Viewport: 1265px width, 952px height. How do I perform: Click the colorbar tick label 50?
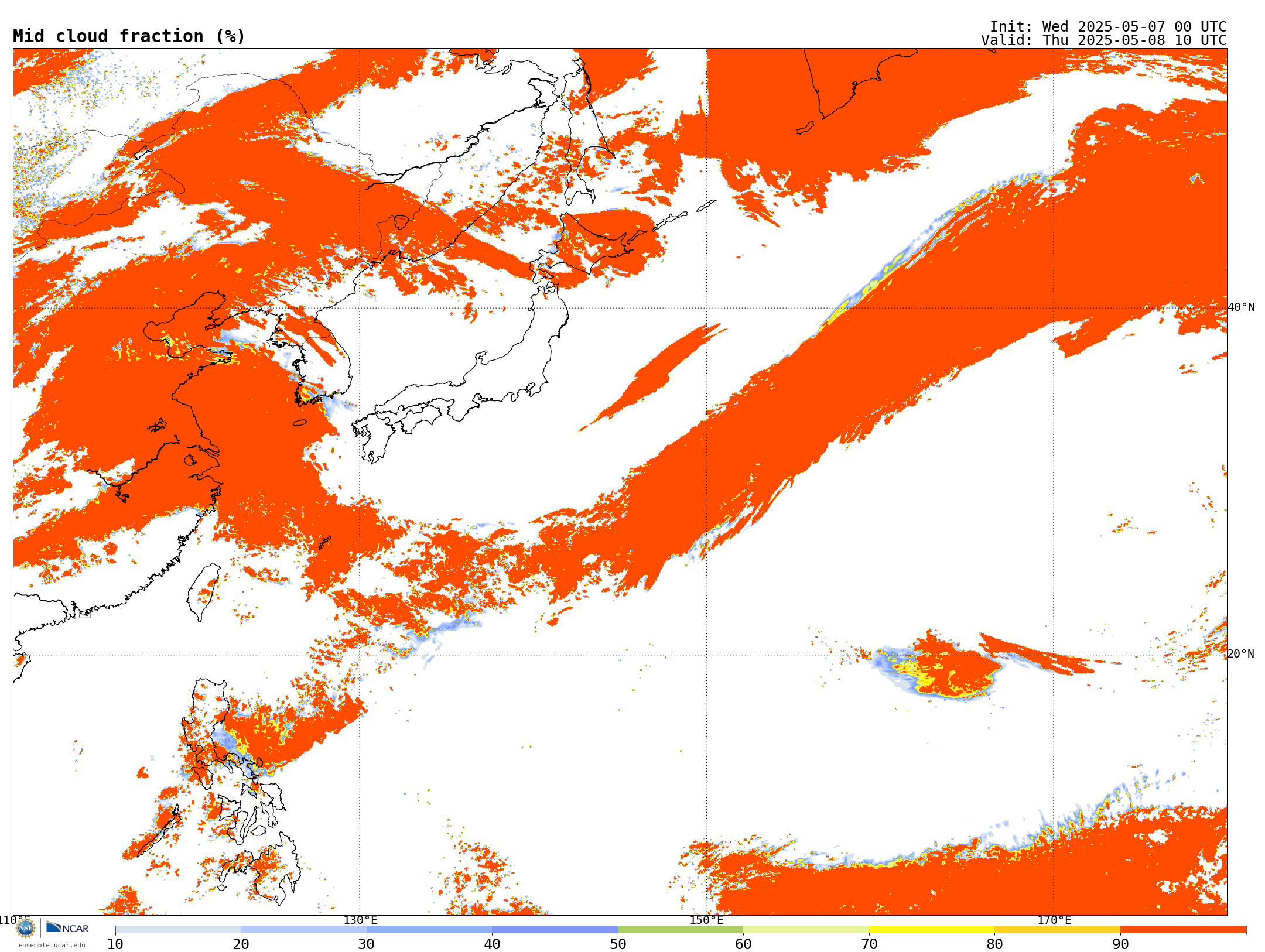618,944
